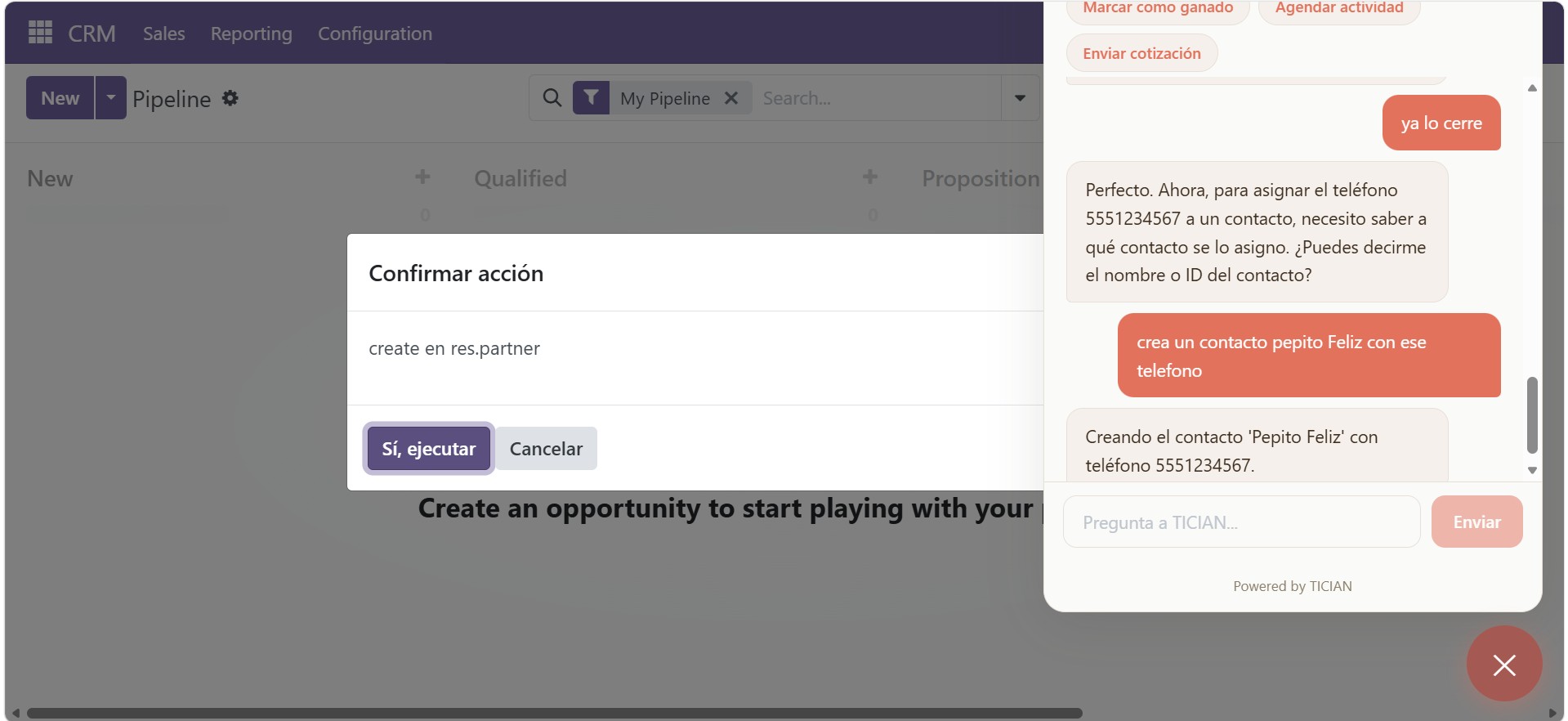Open the search options dropdown toggle
Viewport: 1568px width, 721px height.
[x=1020, y=98]
